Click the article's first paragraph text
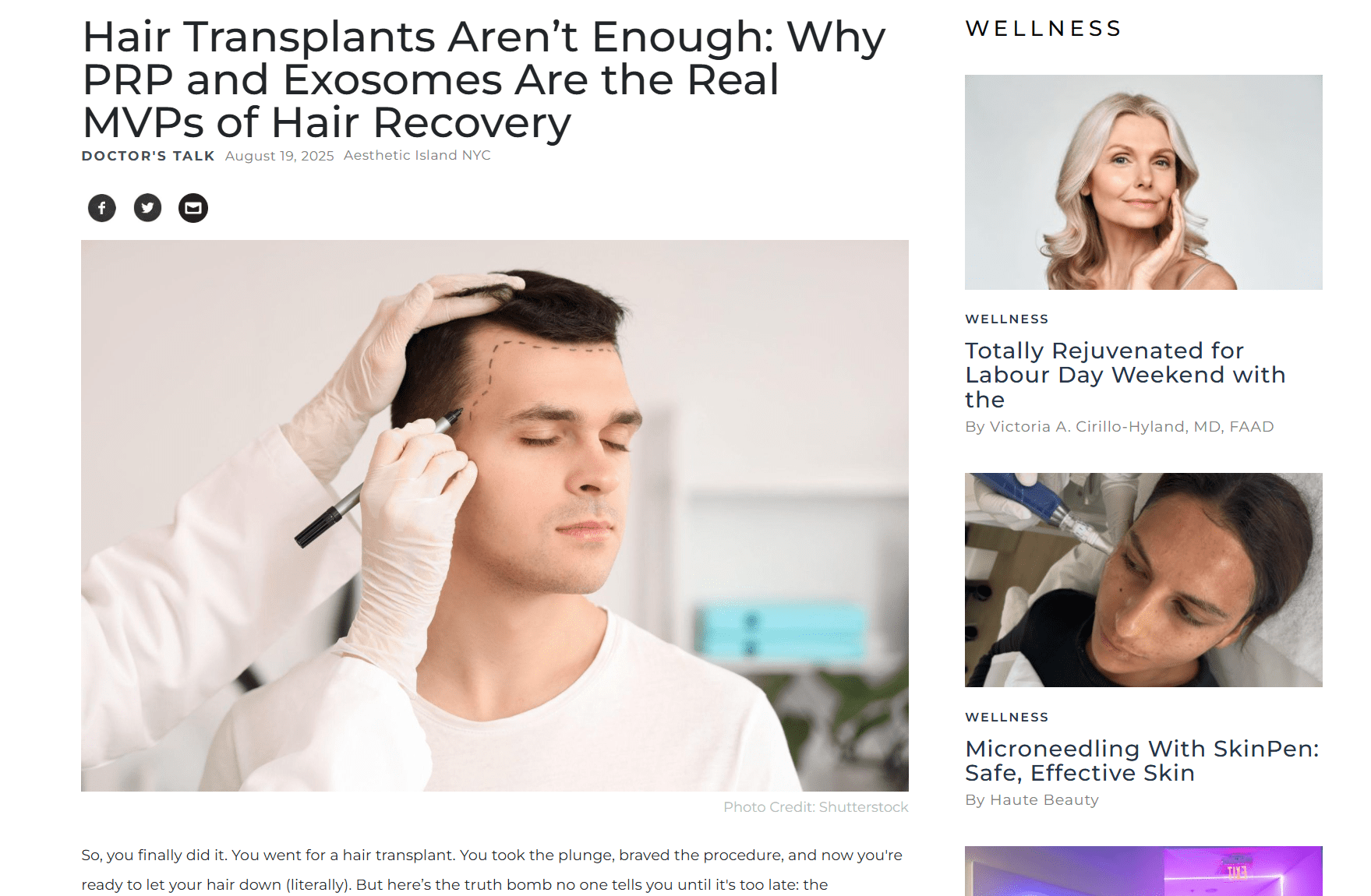Image resolution: width=1371 pixels, height=896 pixels. 492,870
